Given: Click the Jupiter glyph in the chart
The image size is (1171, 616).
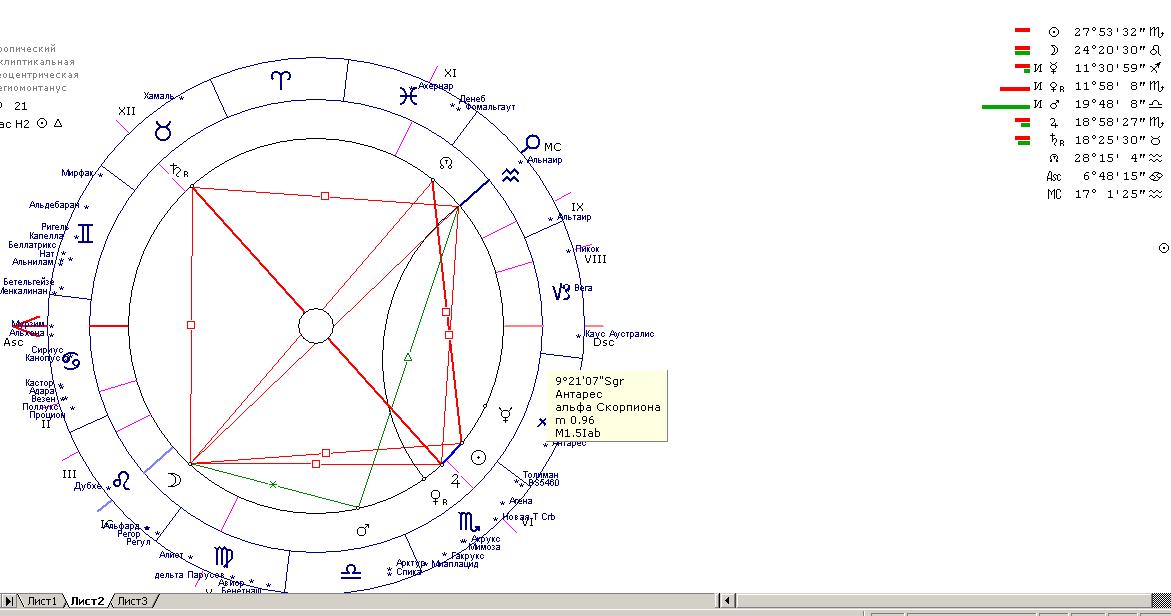Looking at the screenshot, I should pyautogui.click(x=457, y=480).
